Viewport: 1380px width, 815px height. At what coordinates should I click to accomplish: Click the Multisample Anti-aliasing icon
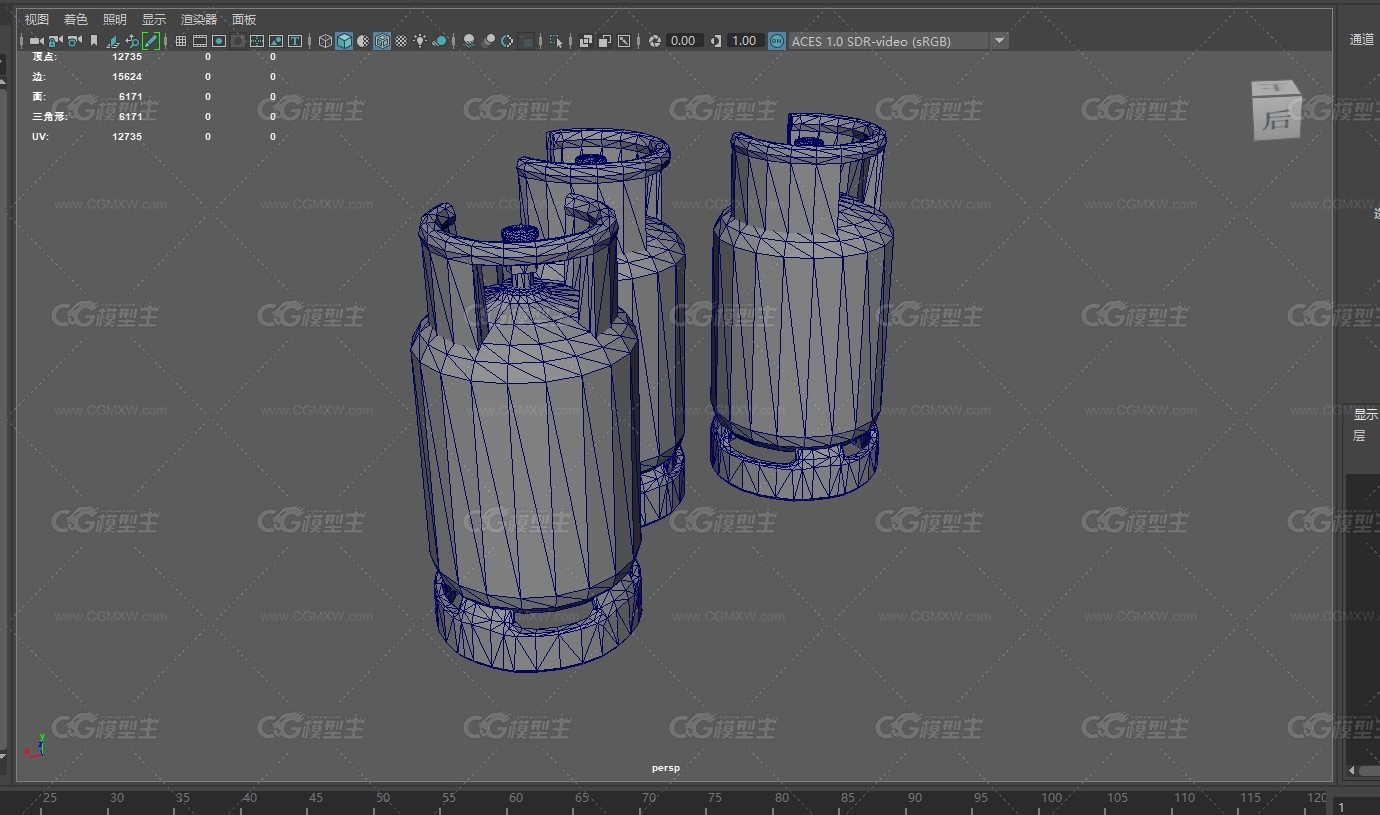(507, 41)
